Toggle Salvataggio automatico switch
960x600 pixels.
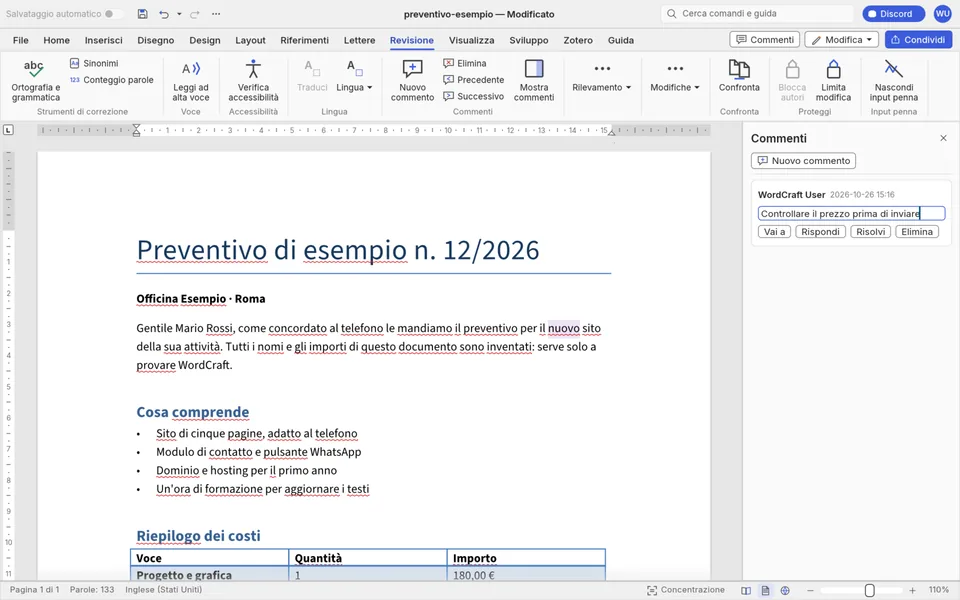tap(113, 13)
